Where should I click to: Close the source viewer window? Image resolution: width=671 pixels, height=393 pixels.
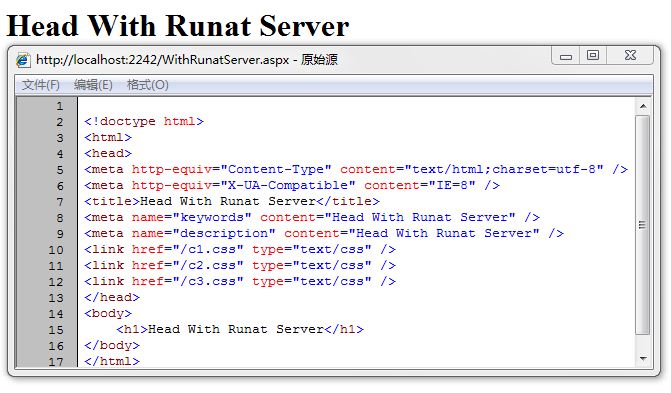[630, 56]
